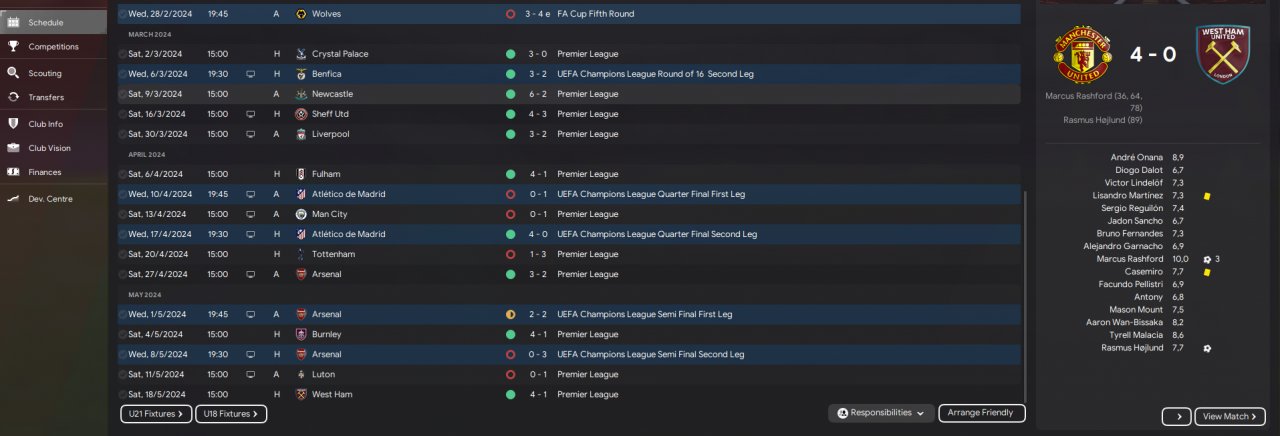
Task: Expand the U21 Fixtures button
Action: click(x=155, y=414)
